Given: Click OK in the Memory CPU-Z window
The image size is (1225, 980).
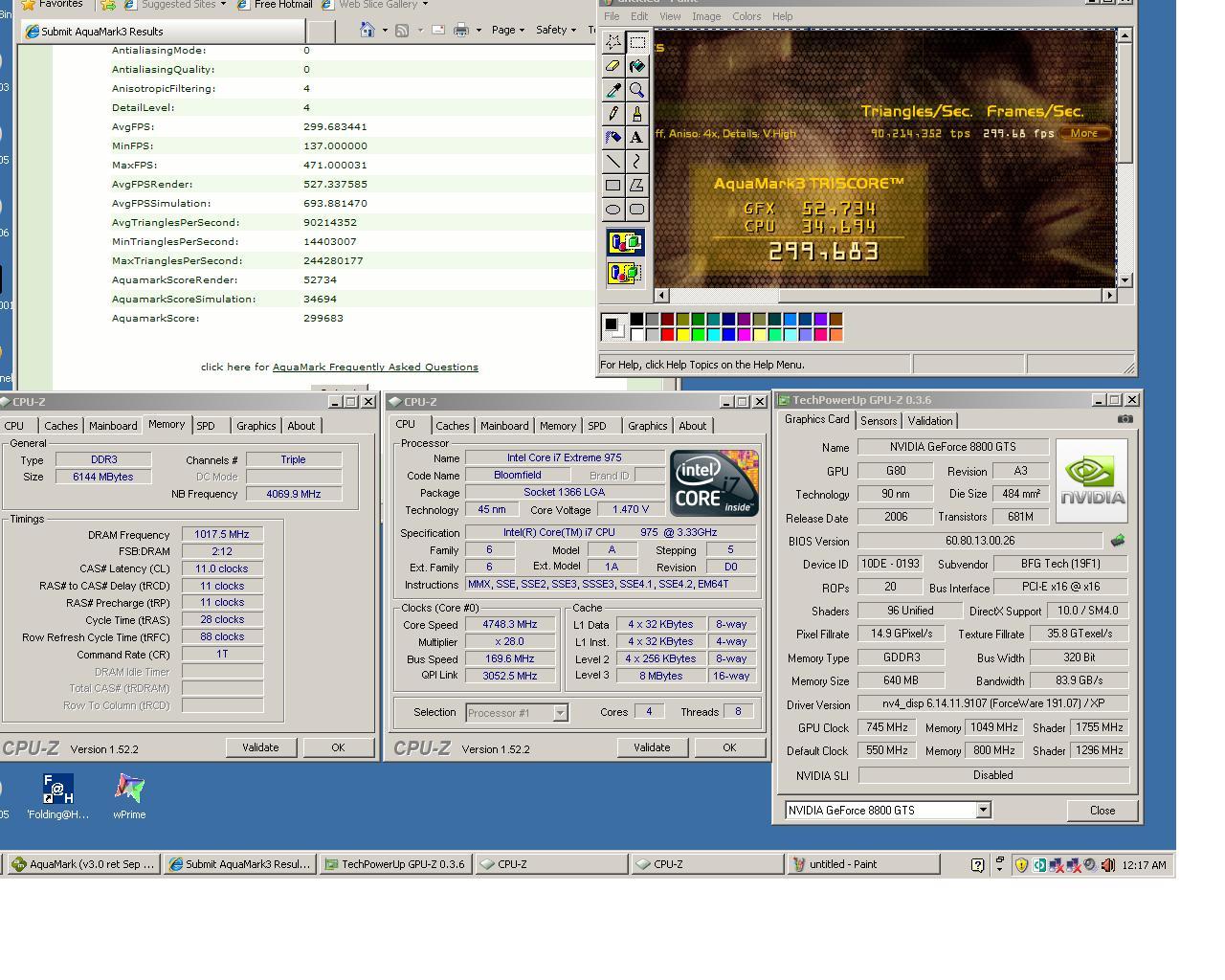Looking at the screenshot, I should [338, 747].
